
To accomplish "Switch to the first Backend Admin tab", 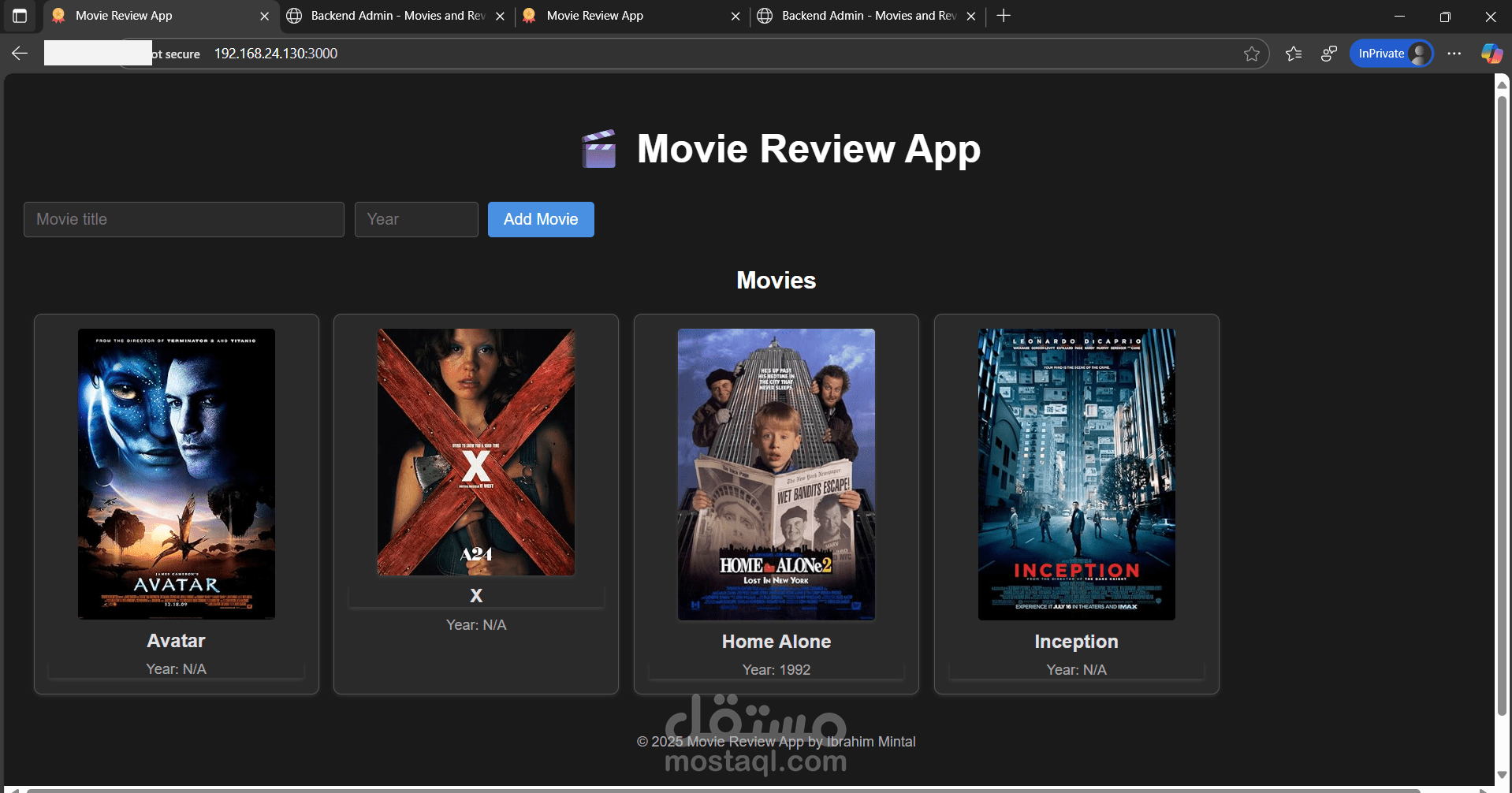I will [397, 16].
